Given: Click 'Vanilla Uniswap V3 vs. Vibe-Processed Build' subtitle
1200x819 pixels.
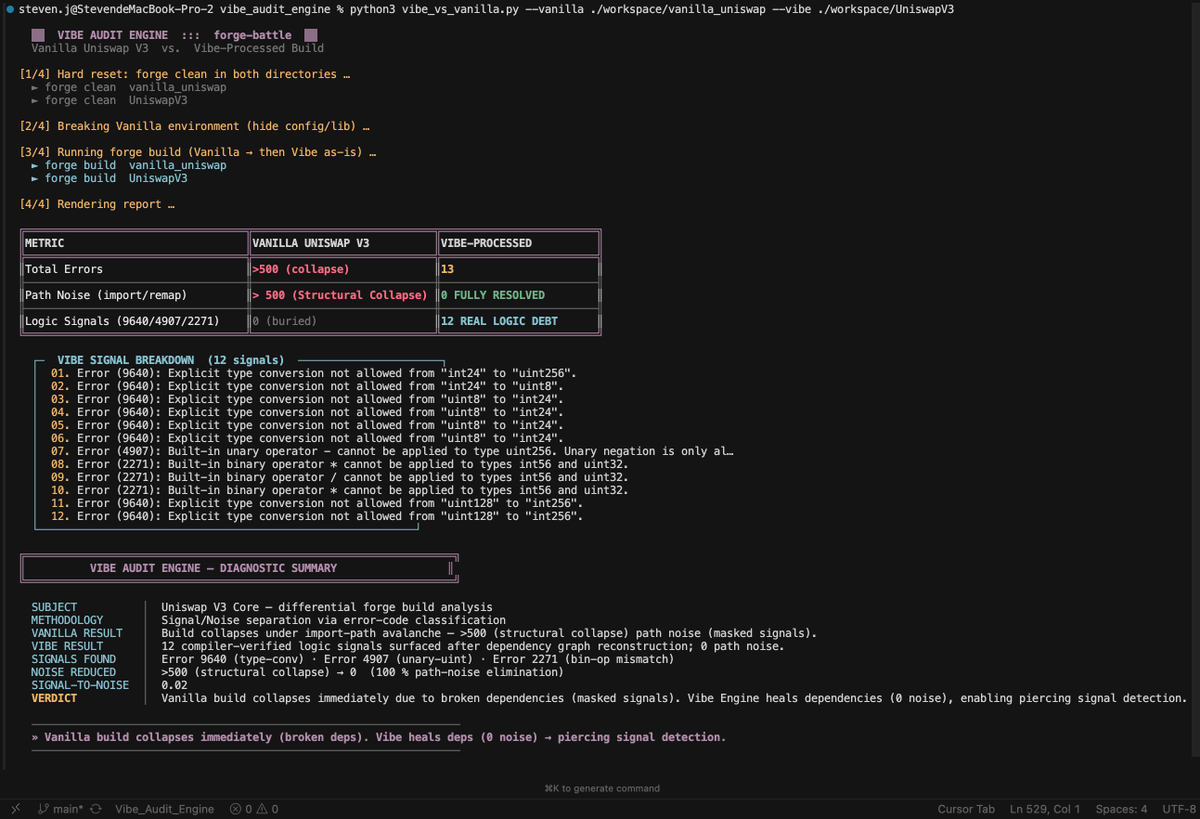Looking at the screenshot, I should [178, 48].
